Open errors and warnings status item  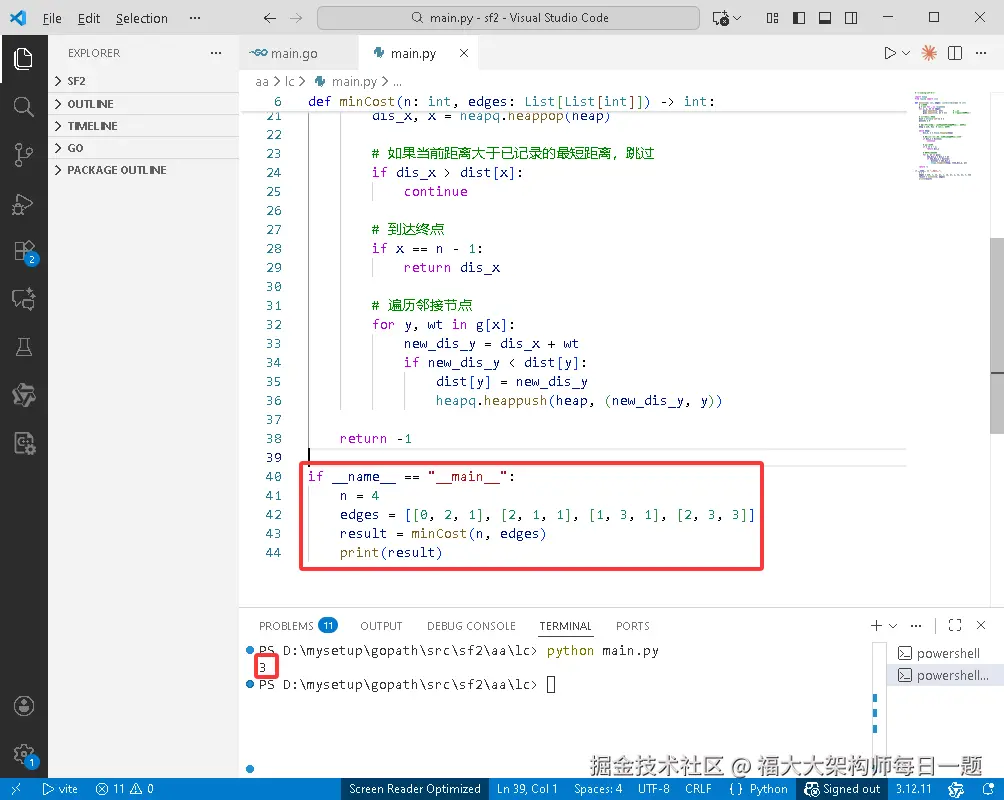tap(124, 789)
